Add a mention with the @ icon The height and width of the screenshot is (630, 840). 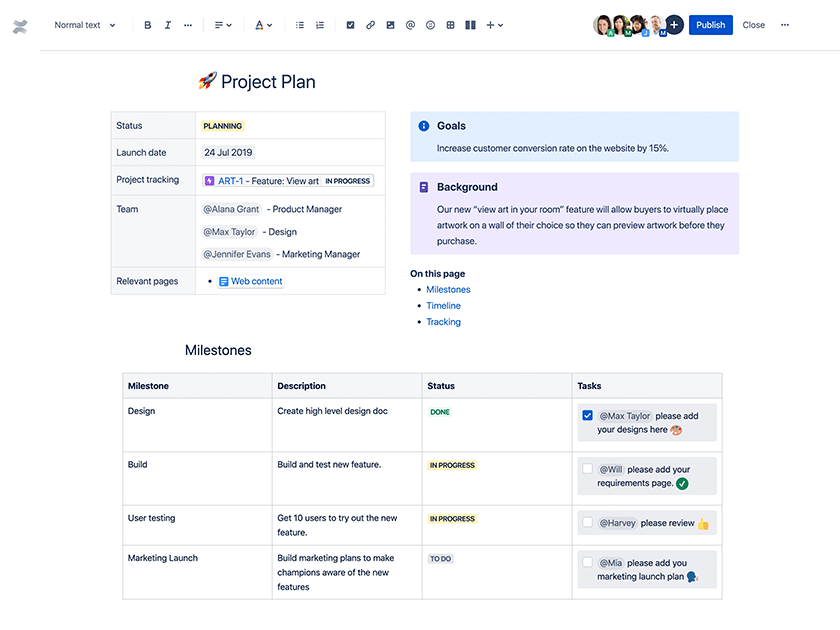pyautogui.click(x=410, y=25)
